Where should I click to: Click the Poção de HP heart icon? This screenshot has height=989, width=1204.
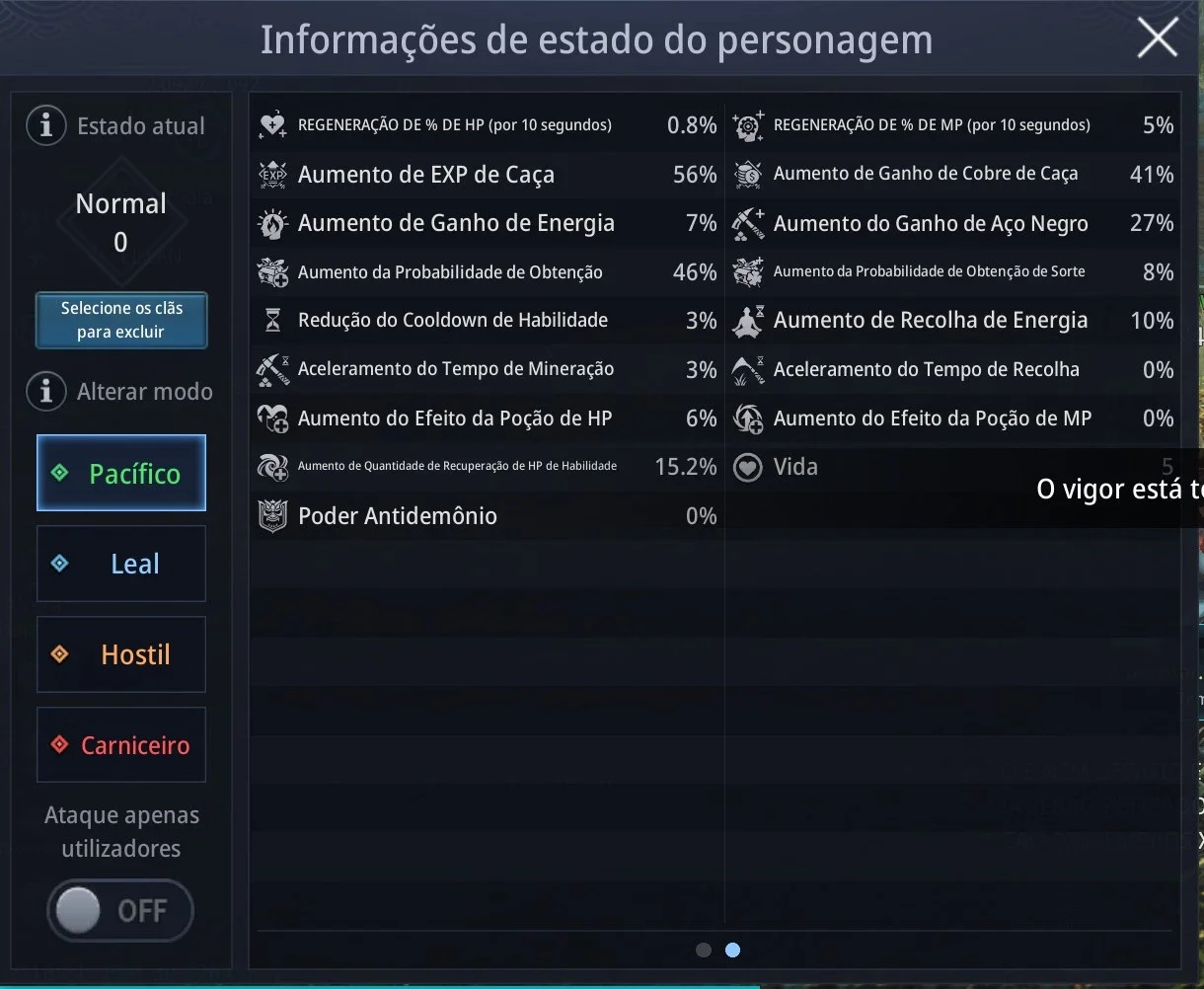tap(272, 418)
